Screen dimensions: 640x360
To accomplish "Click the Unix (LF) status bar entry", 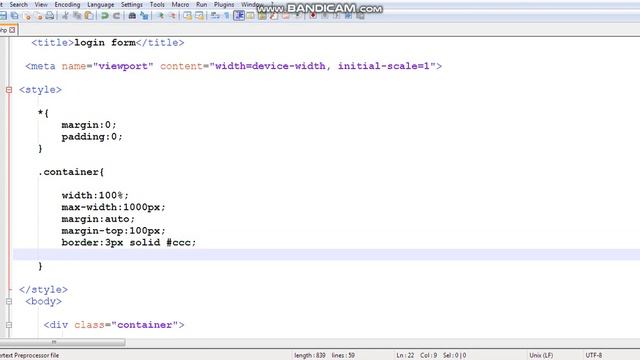I will click(541, 356).
